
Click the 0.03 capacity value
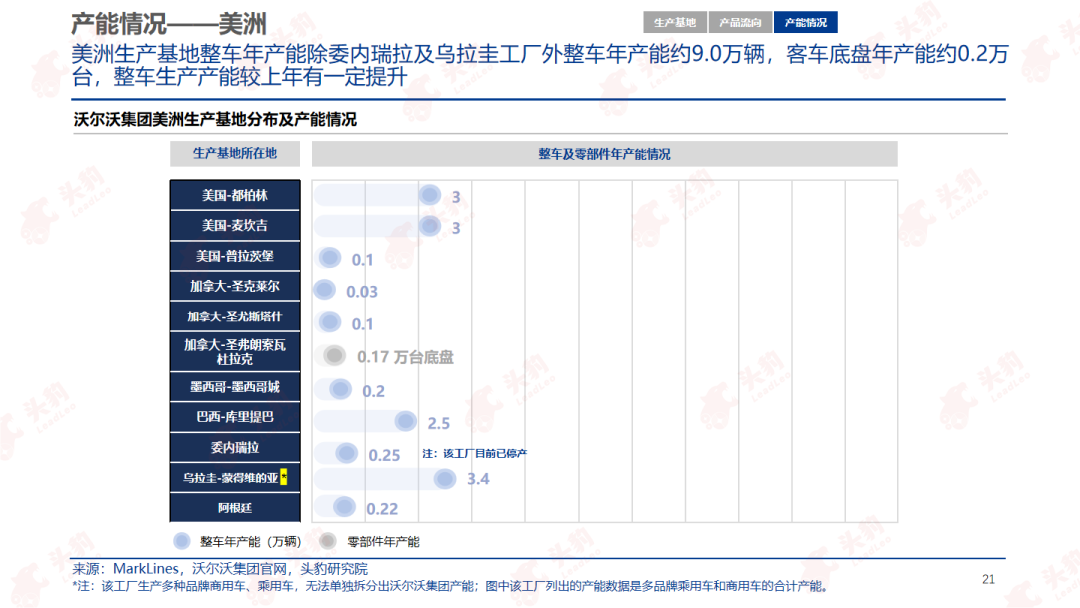tap(362, 292)
